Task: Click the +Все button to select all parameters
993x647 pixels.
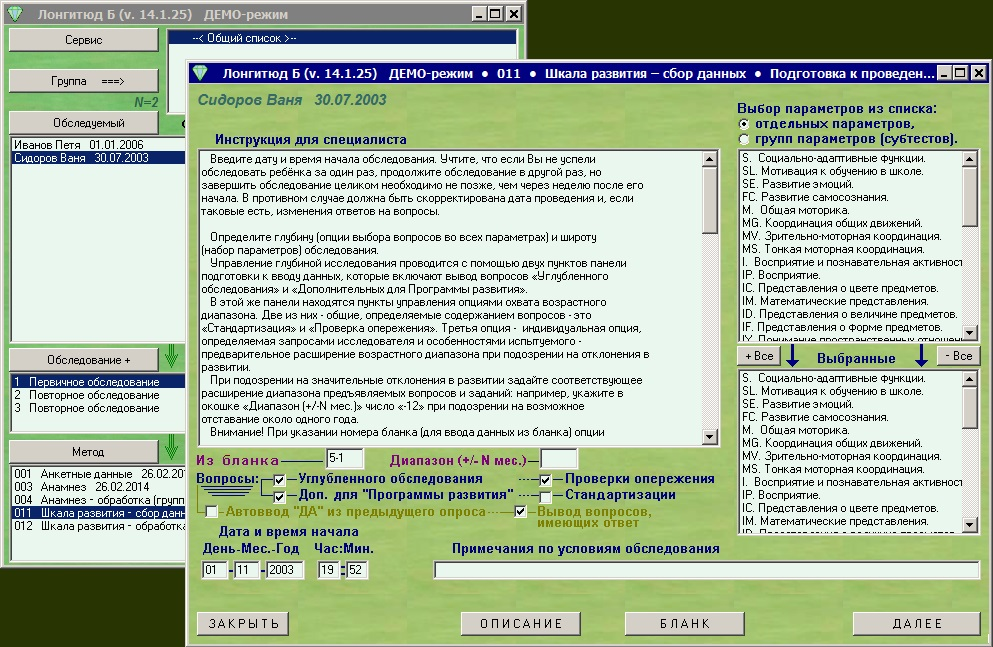Action: point(757,355)
